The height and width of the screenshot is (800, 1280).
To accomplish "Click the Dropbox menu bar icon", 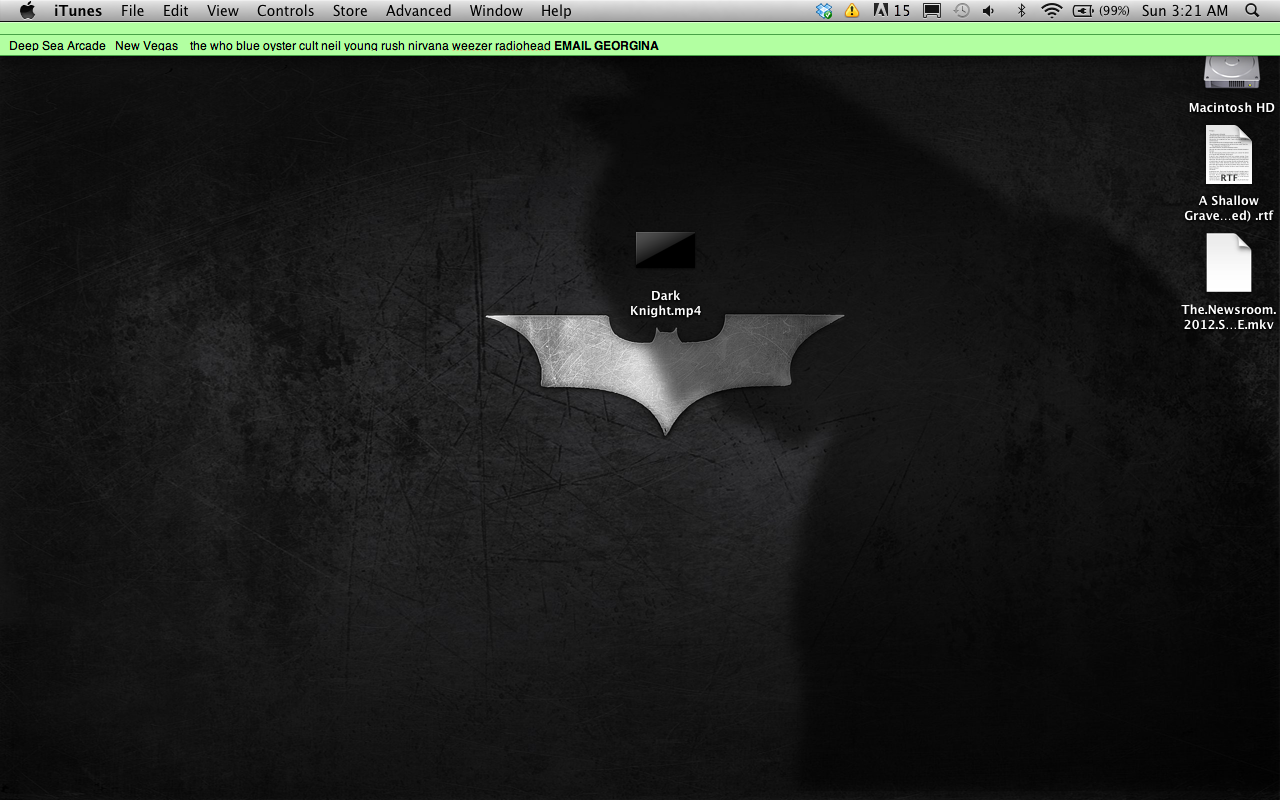I will [x=824, y=11].
